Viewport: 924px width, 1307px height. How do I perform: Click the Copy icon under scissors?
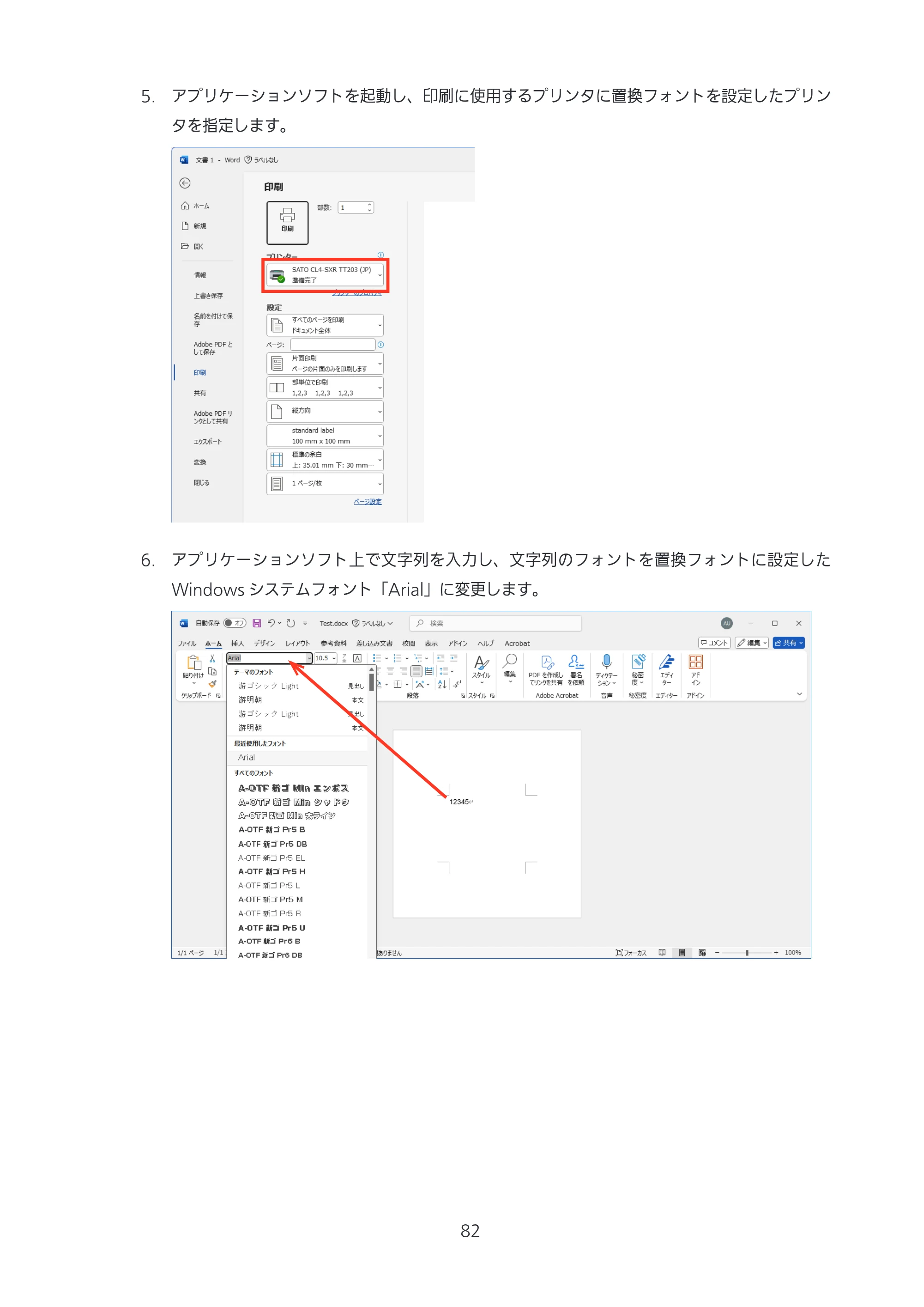pos(212,671)
